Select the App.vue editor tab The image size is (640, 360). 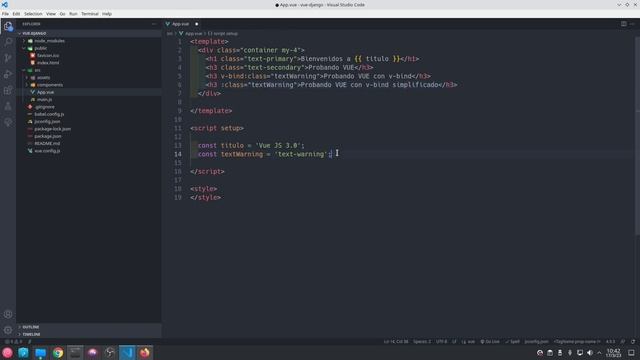182,24
